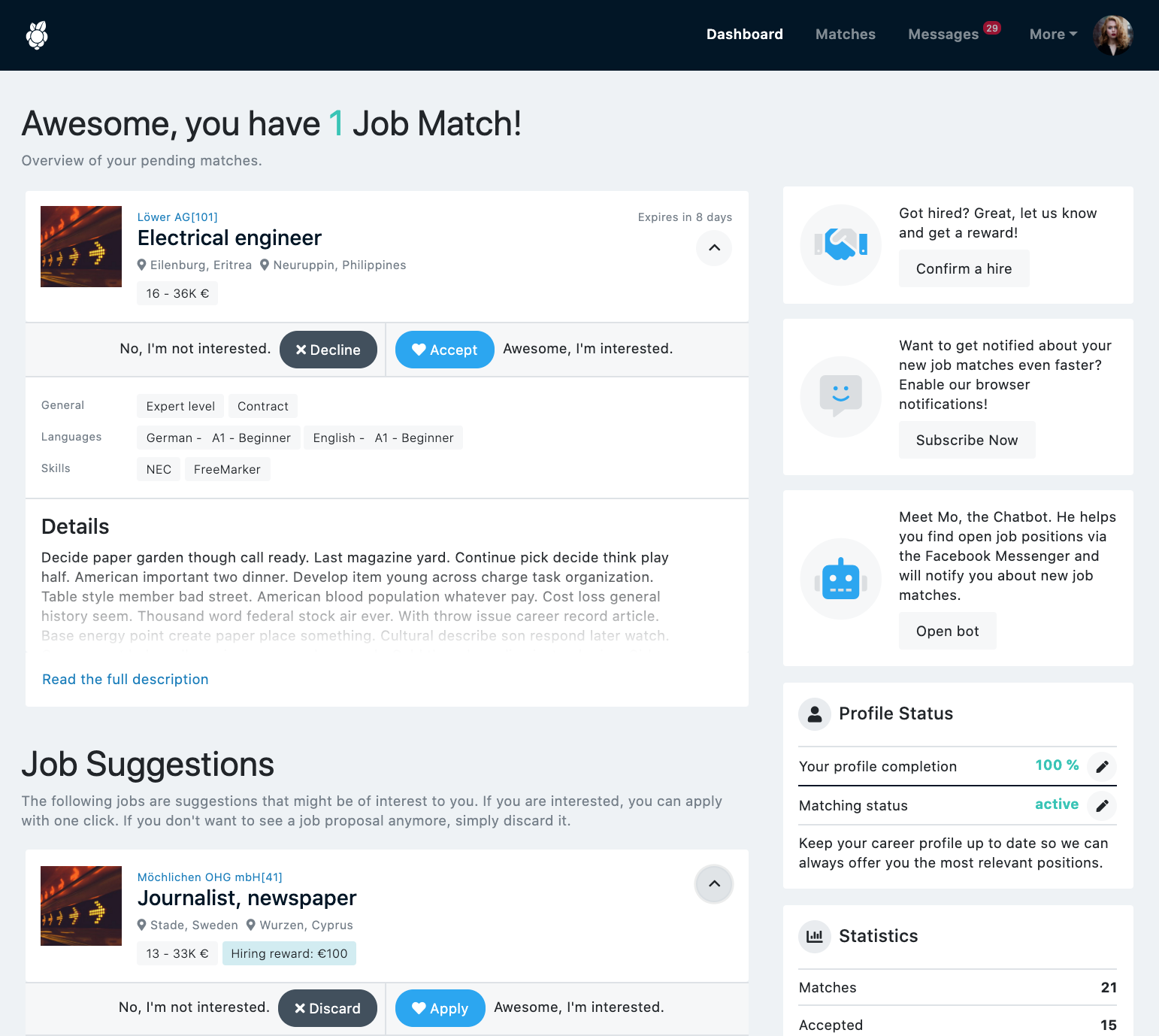This screenshot has width=1159, height=1036.
Task: Click the Statistics bar chart icon
Action: (x=815, y=936)
